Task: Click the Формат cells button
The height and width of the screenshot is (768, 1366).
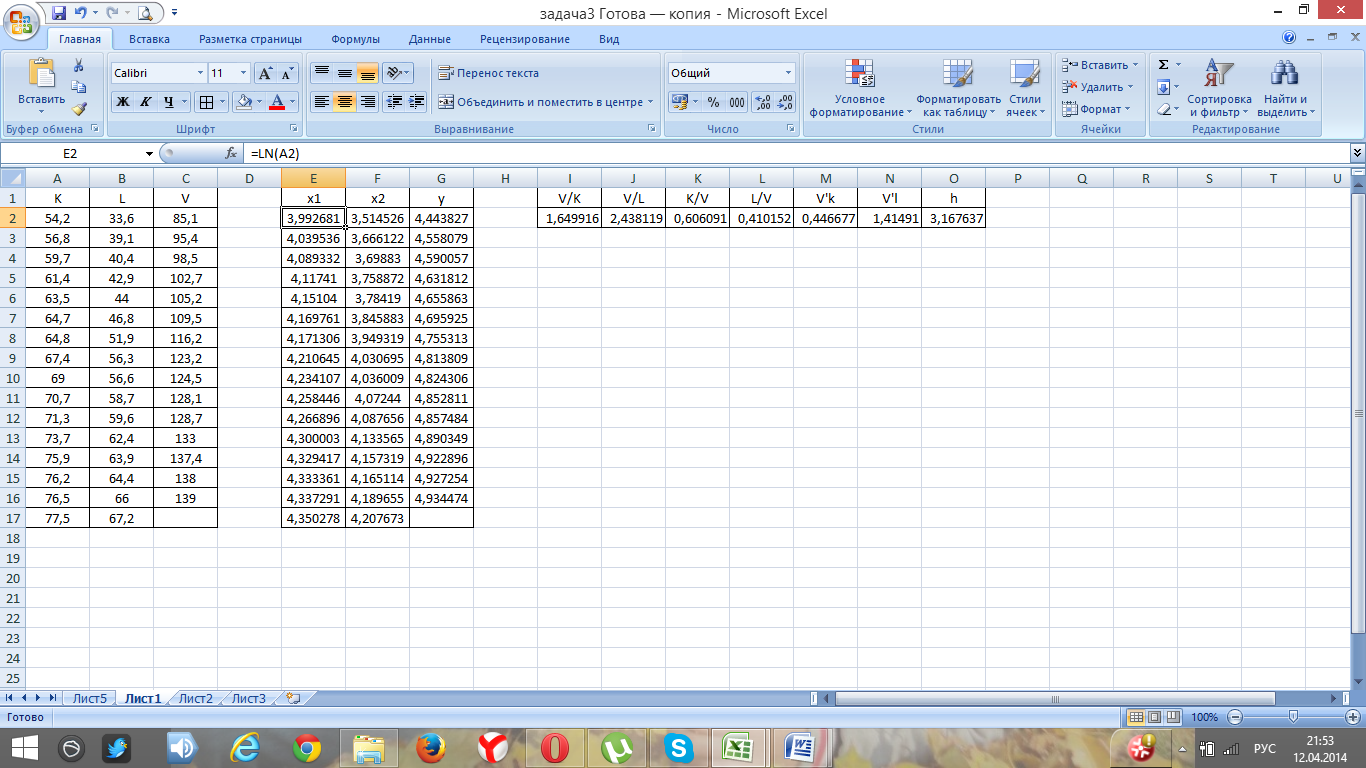Action: tap(1094, 109)
